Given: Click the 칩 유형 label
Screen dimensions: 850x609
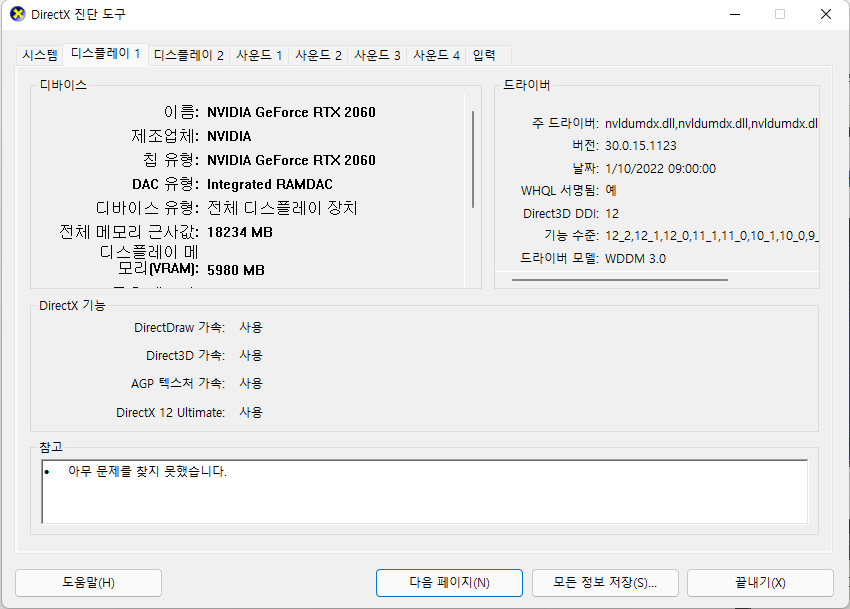Looking at the screenshot, I should tap(171, 160).
